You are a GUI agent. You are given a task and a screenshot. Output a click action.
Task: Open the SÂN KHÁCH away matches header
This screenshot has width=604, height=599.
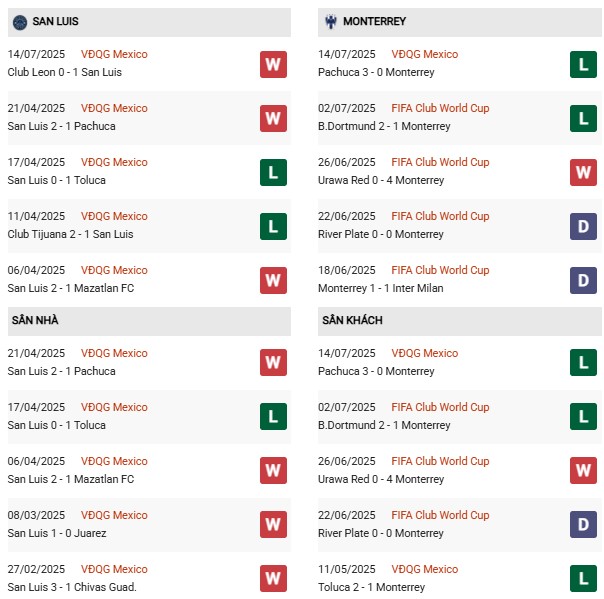[352, 320]
